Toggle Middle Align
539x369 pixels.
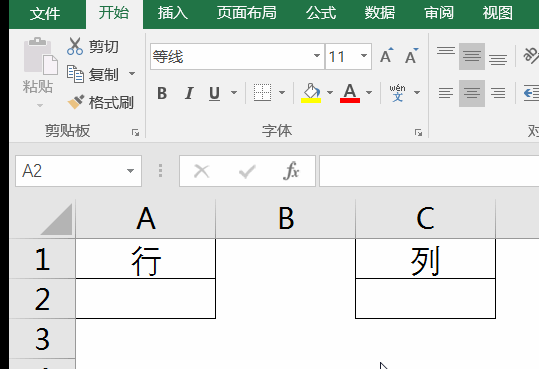tap(472, 56)
